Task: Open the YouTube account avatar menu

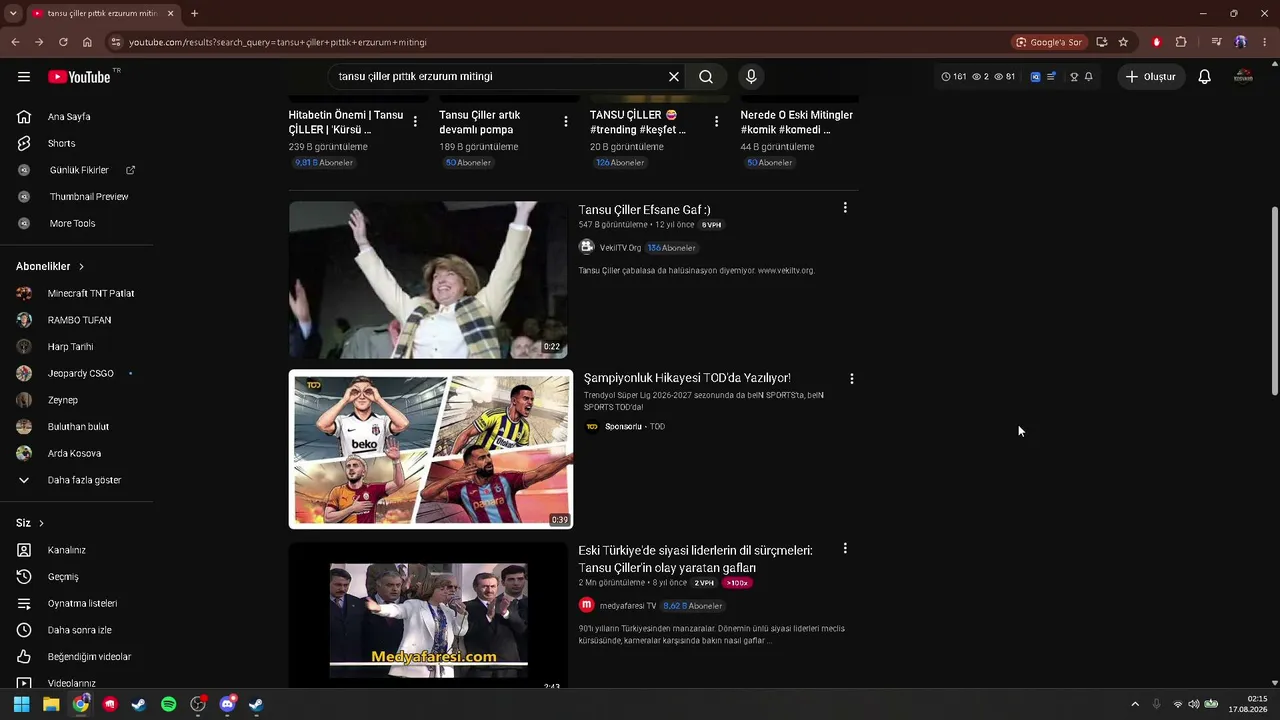Action: (x=1243, y=77)
